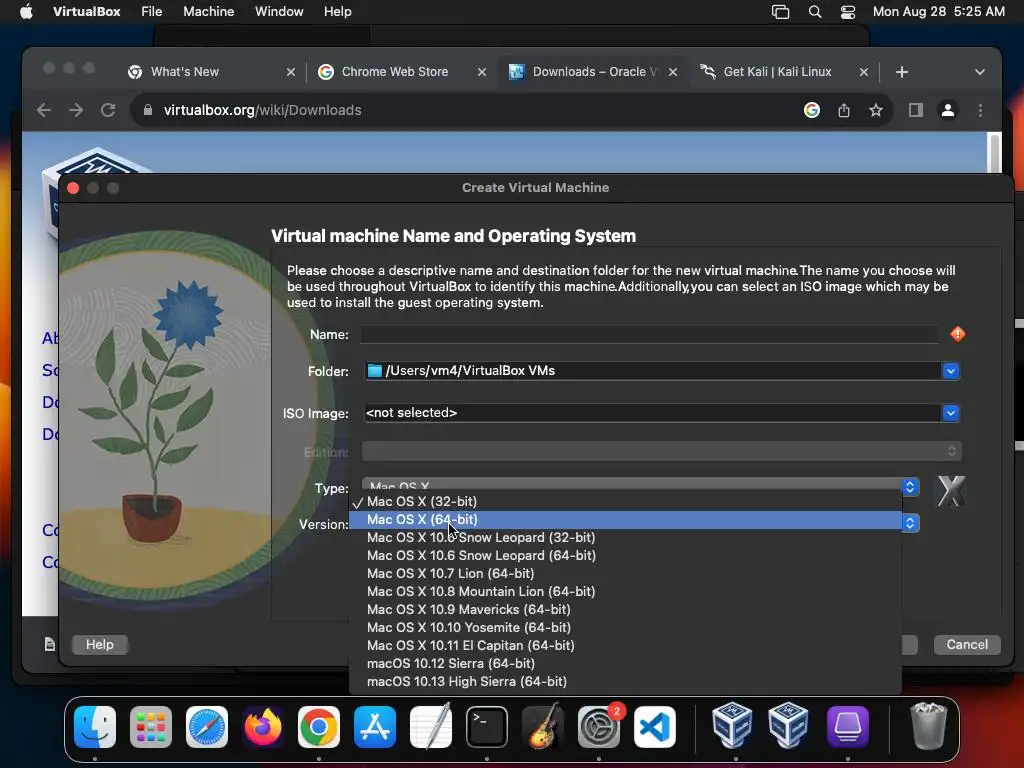Image resolution: width=1024 pixels, height=768 pixels.
Task: Choose macOS 10.12 Sierra (64-bit)
Action: pyautogui.click(x=625, y=664)
